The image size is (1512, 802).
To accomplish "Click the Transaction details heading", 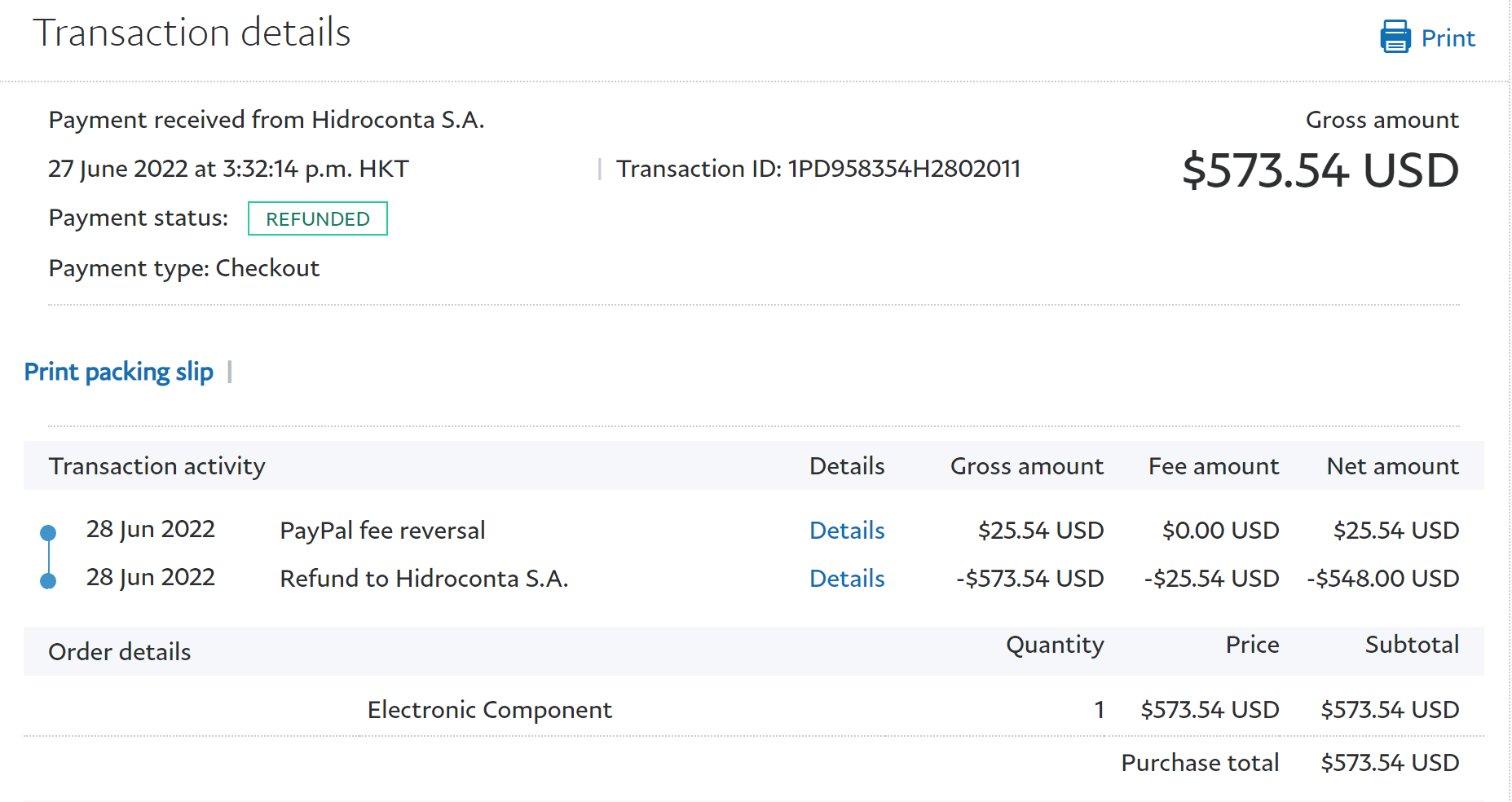I will tap(192, 33).
